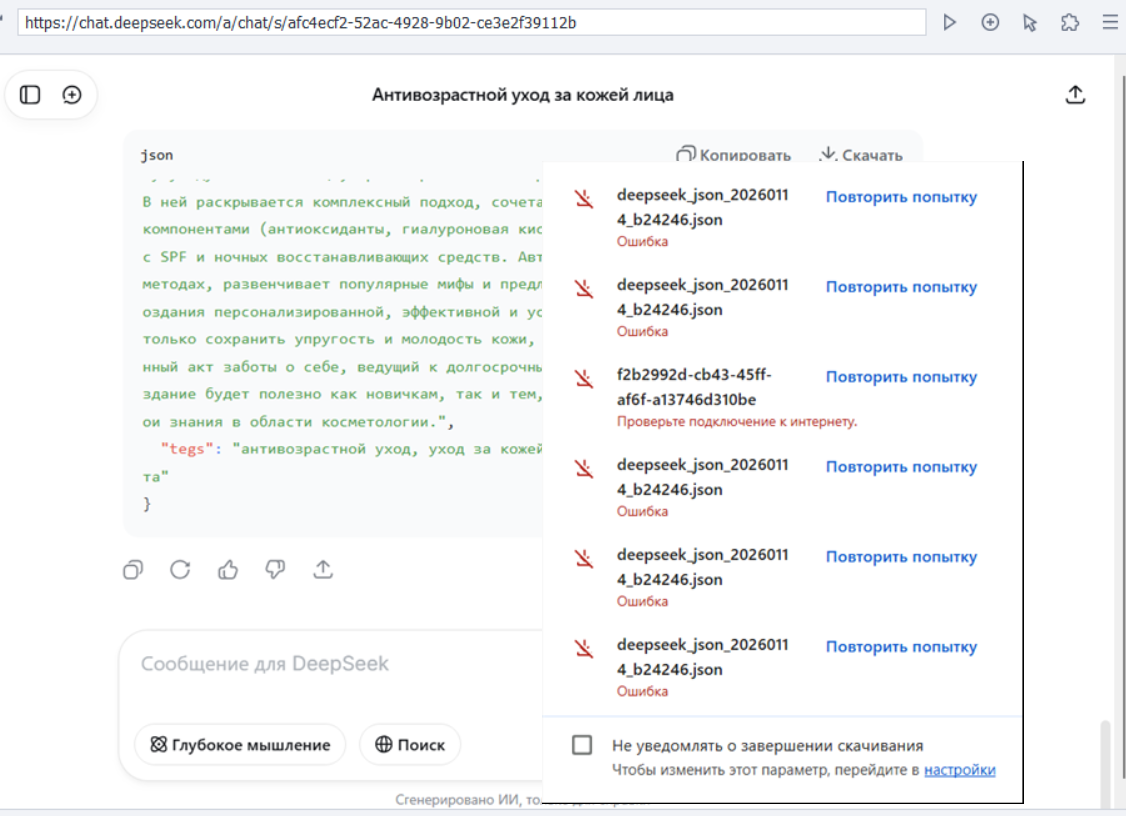Image resolution: width=1126 pixels, height=816 pixels.
Task: Check "Не уведомлять о завершении скачивания" checkbox
Action: [582, 745]
